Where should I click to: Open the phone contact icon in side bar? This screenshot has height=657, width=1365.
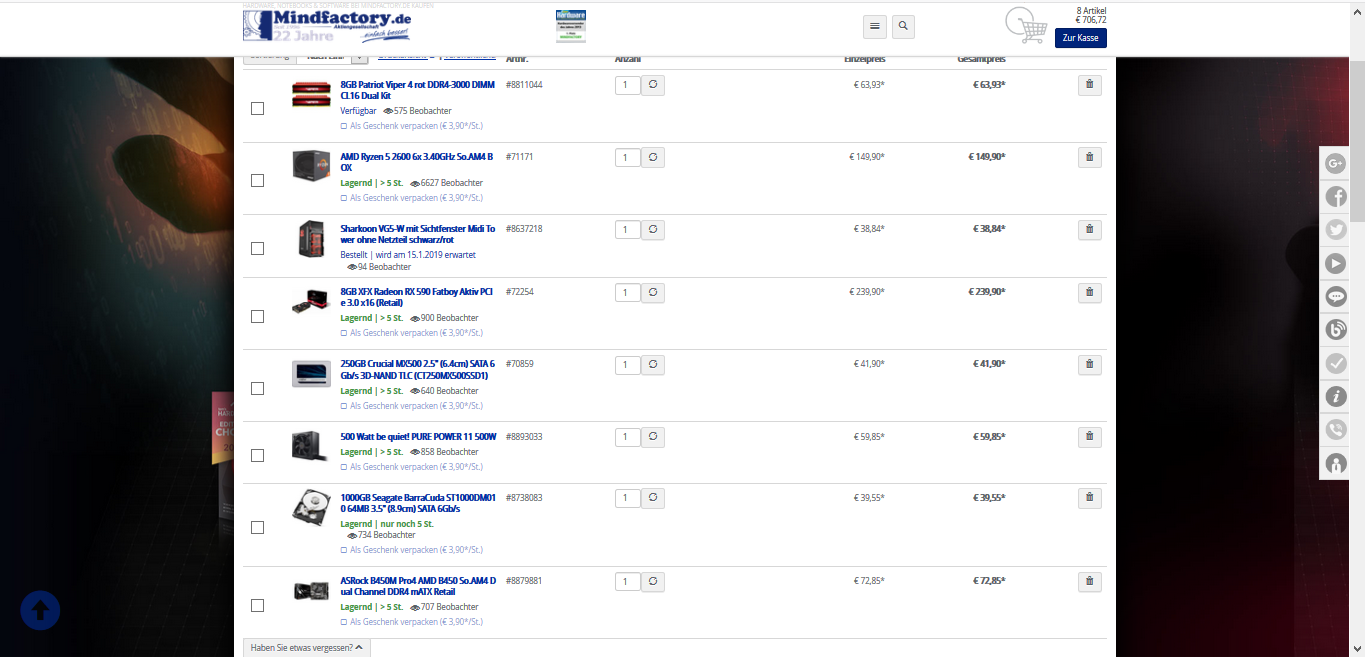[x=1336, y=430]
